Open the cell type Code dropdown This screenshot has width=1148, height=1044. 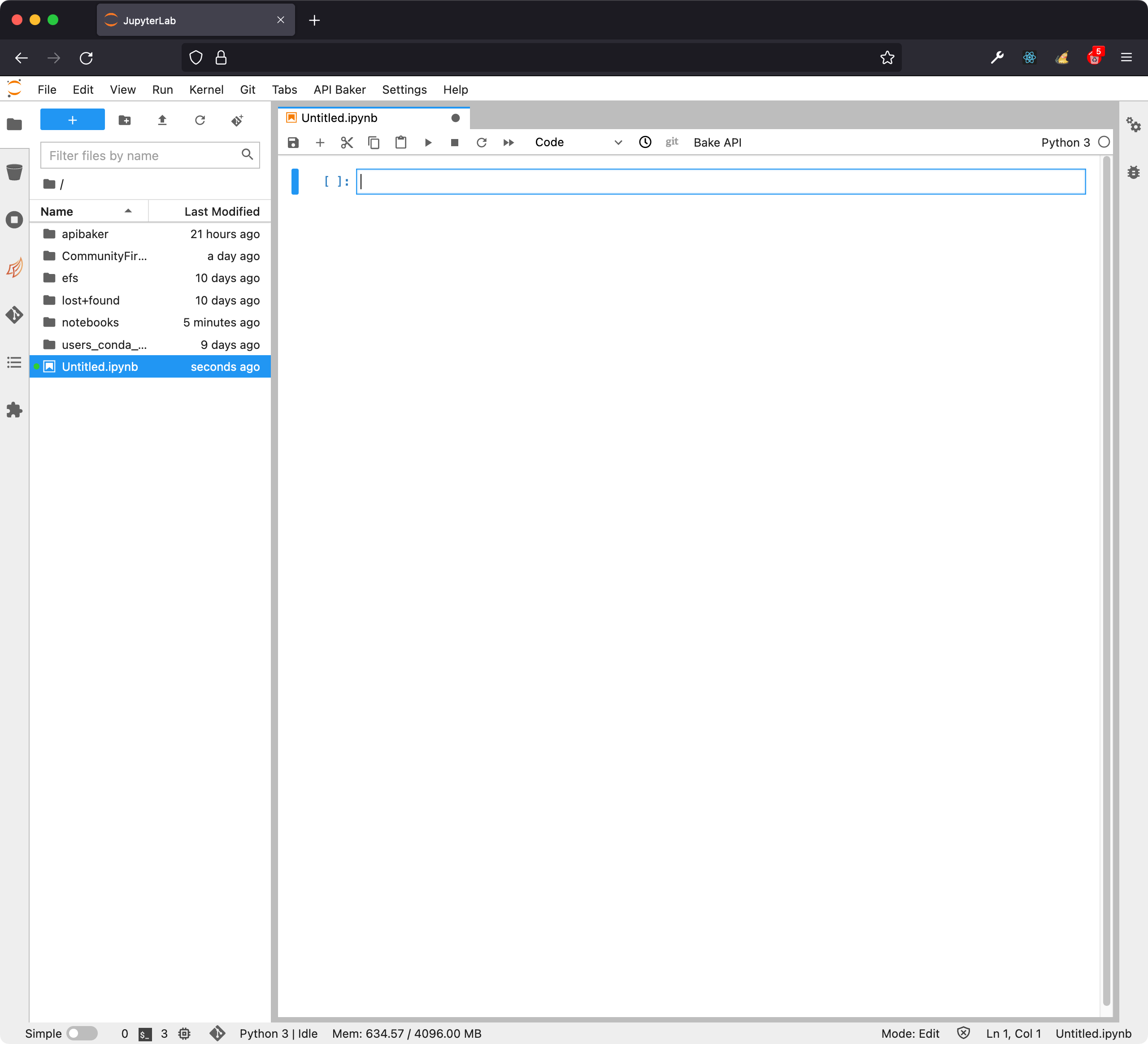[578, 143]
